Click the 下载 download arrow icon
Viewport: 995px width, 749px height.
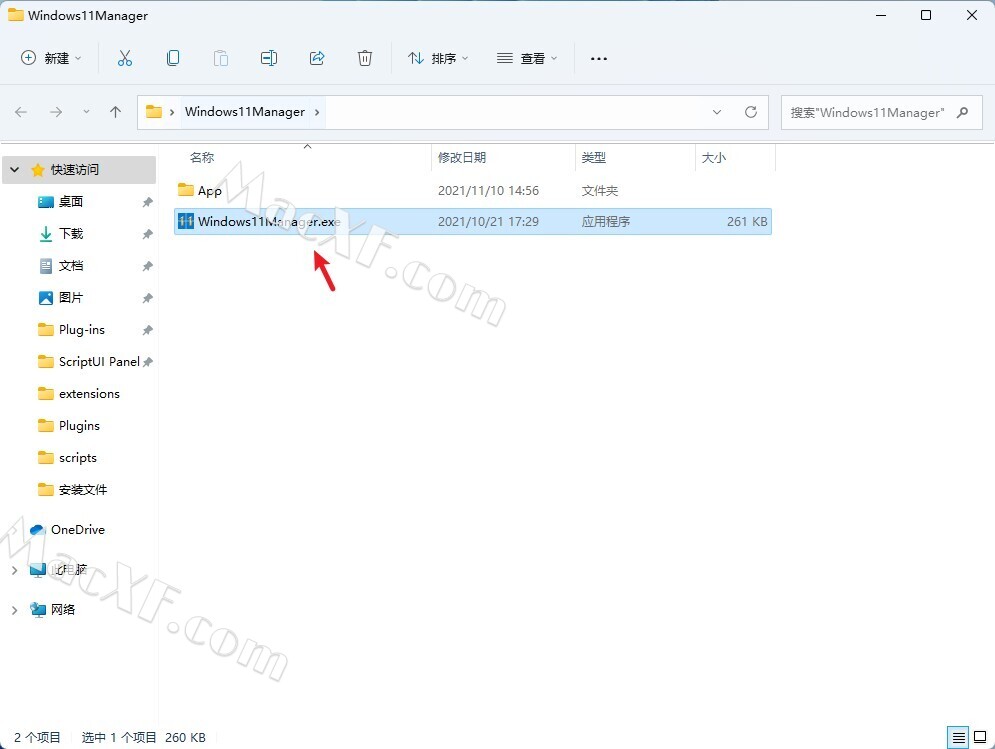coord(46,234)
